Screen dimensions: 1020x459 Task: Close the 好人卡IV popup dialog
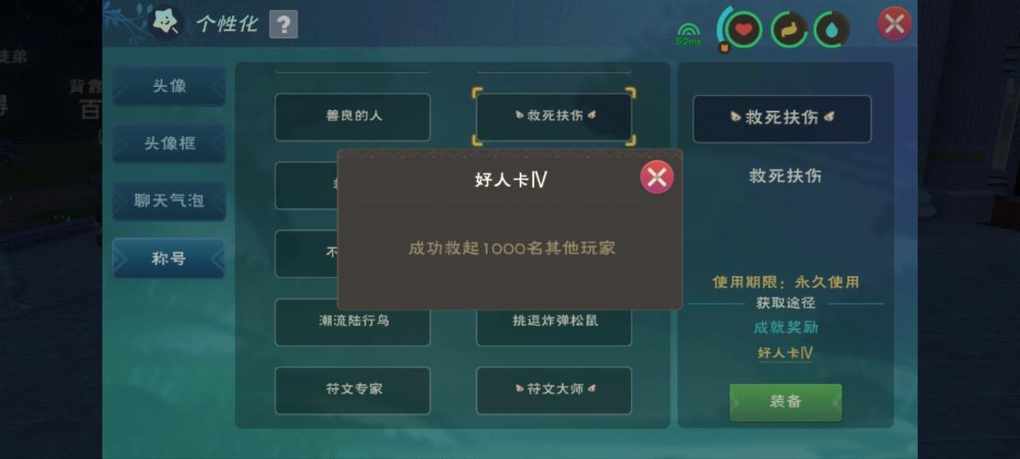pyautogui.click(x=656, y=177)
